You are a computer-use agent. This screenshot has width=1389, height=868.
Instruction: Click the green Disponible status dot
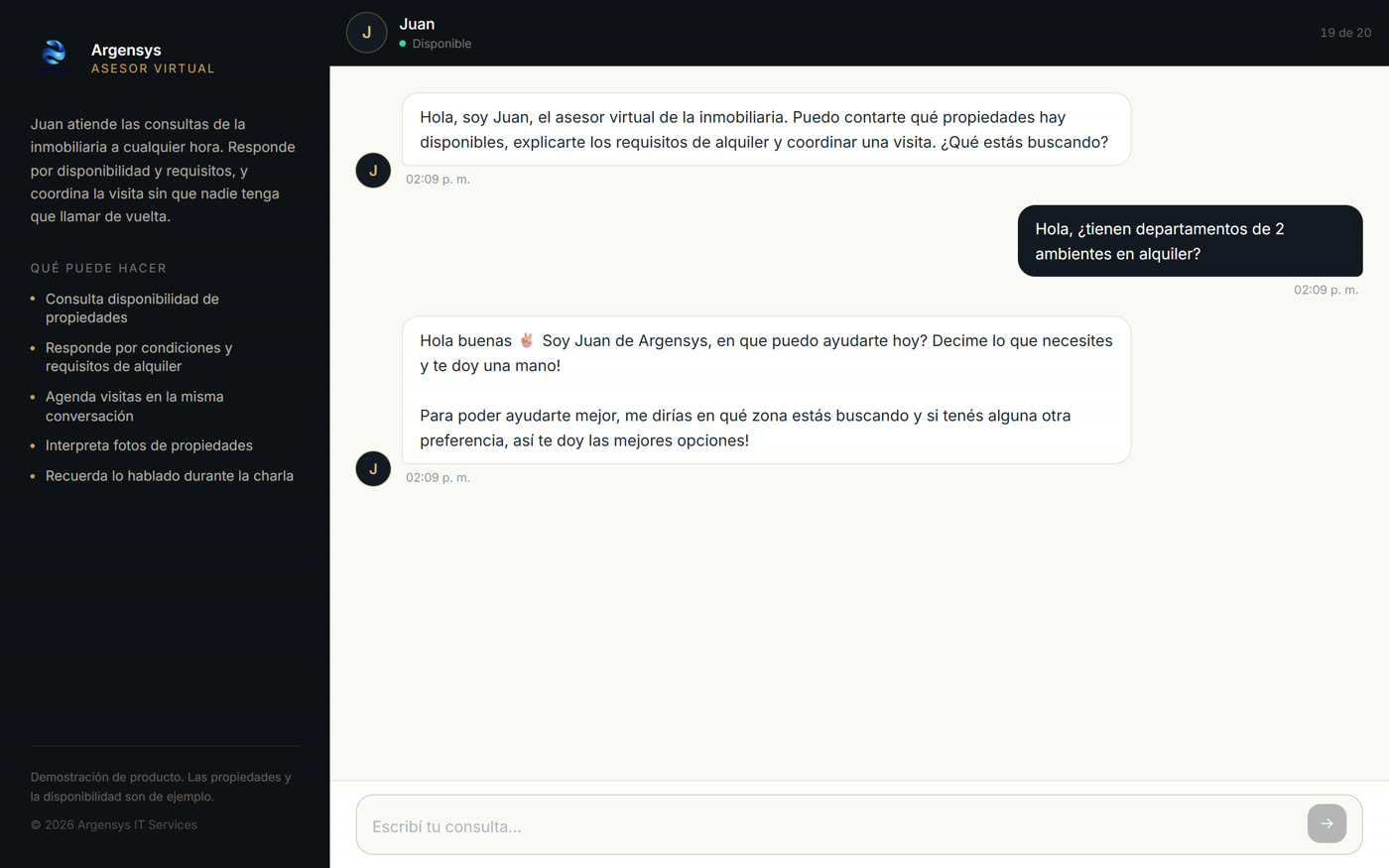403,44
